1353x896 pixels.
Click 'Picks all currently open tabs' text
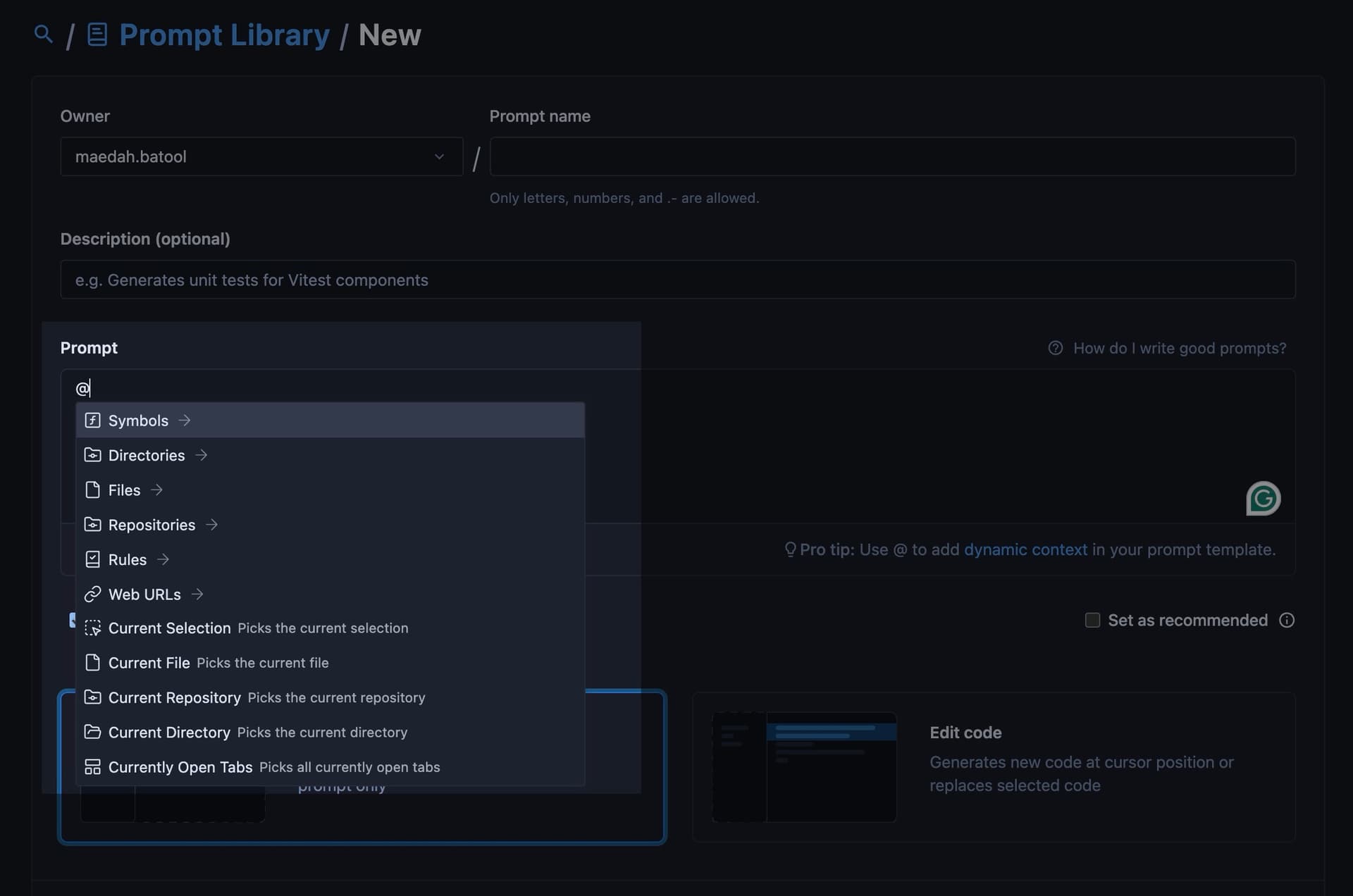pos(350,767)
